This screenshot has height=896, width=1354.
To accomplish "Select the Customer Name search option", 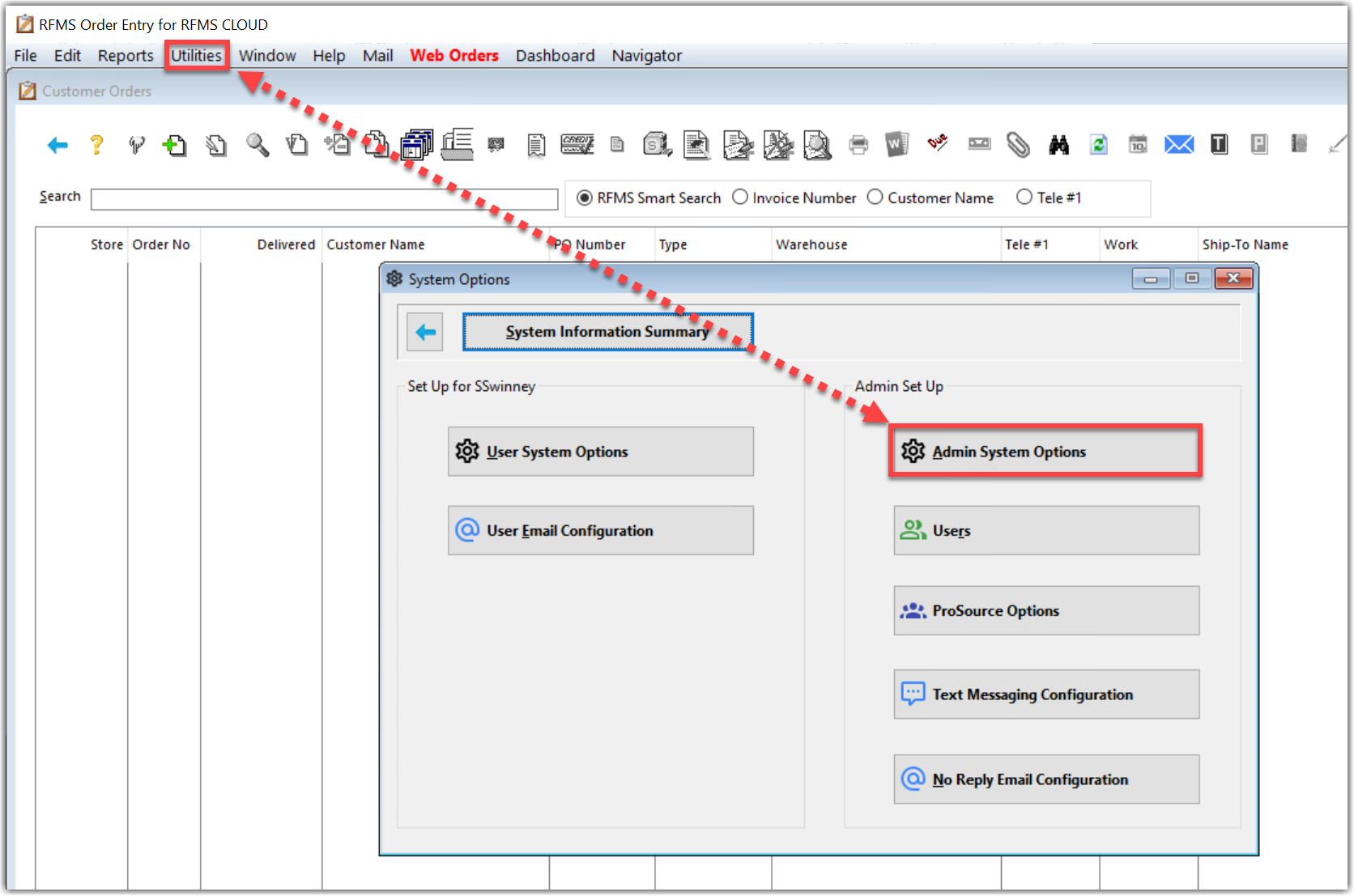I will 875,197.
